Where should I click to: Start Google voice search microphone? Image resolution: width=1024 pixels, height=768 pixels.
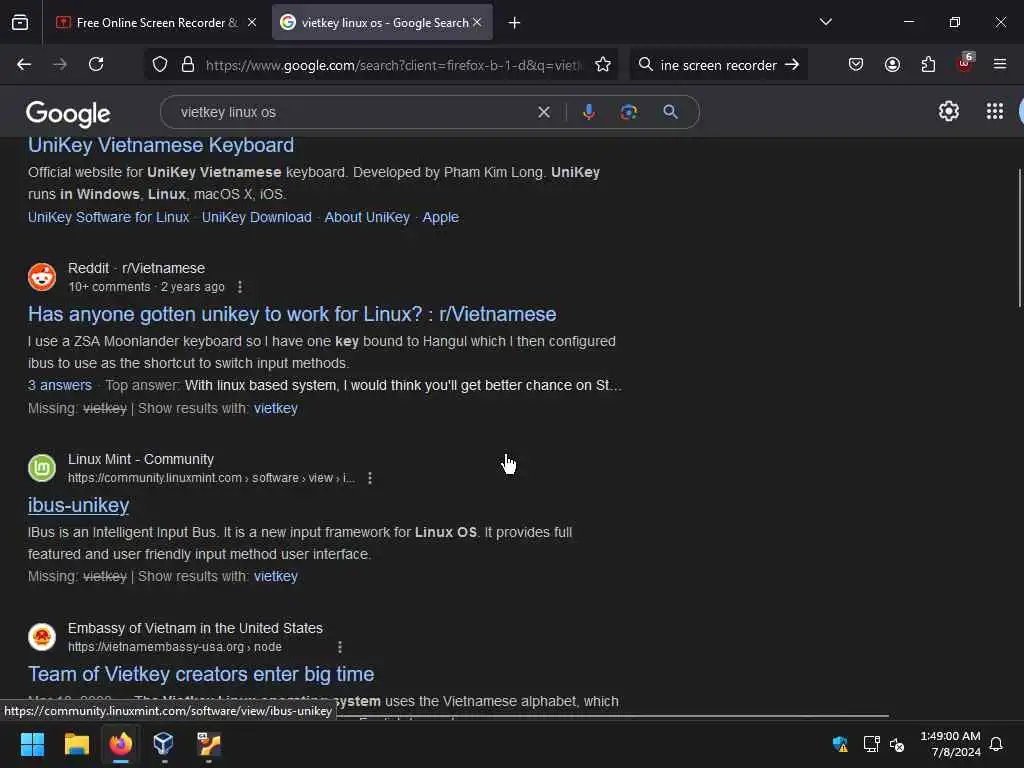pyautogui.click(x=588, y=112)
